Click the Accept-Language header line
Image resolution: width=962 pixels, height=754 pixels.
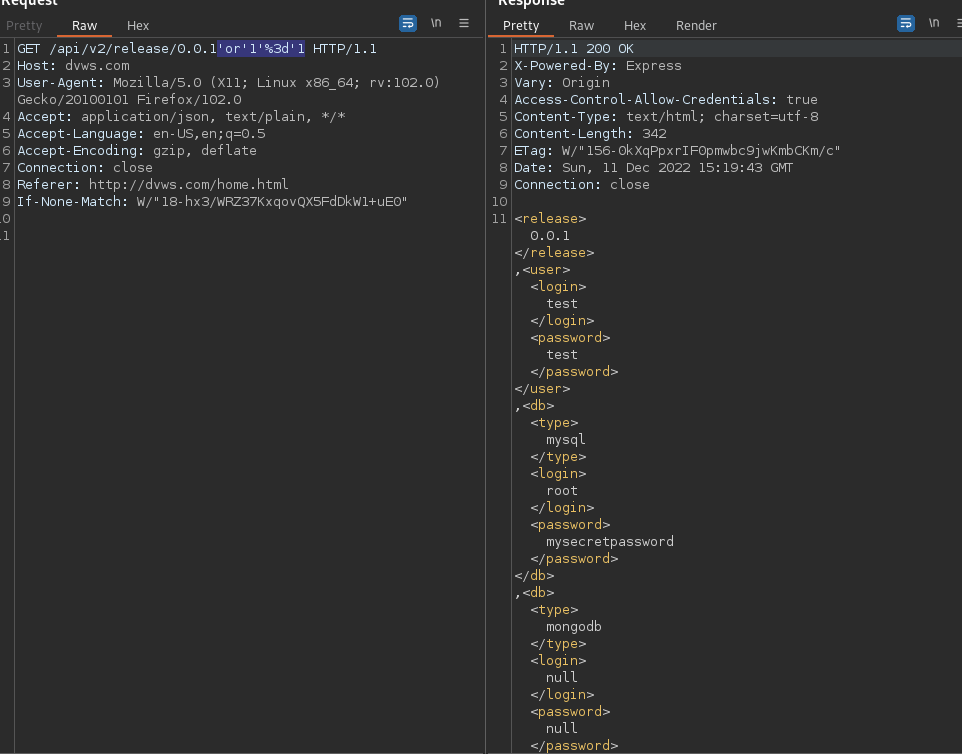pos(141,134)
